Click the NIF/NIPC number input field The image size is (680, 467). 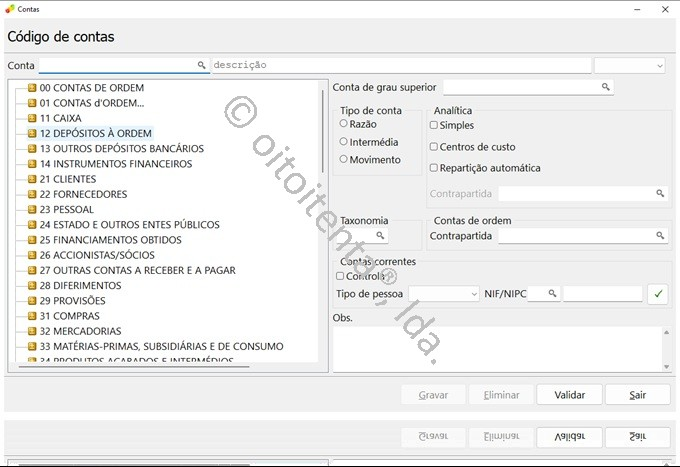coord(602,294)
